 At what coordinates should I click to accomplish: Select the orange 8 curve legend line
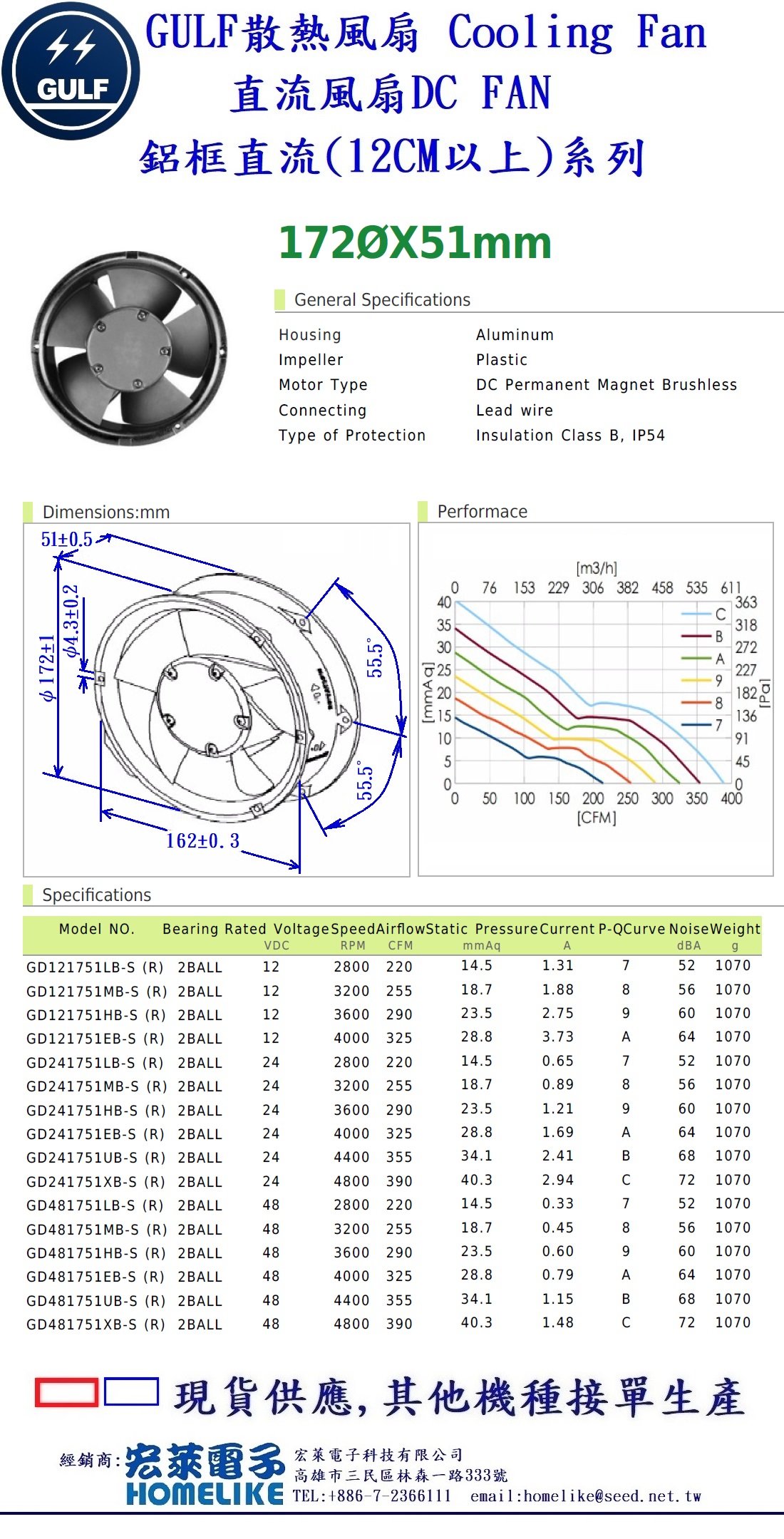point(696,703)
